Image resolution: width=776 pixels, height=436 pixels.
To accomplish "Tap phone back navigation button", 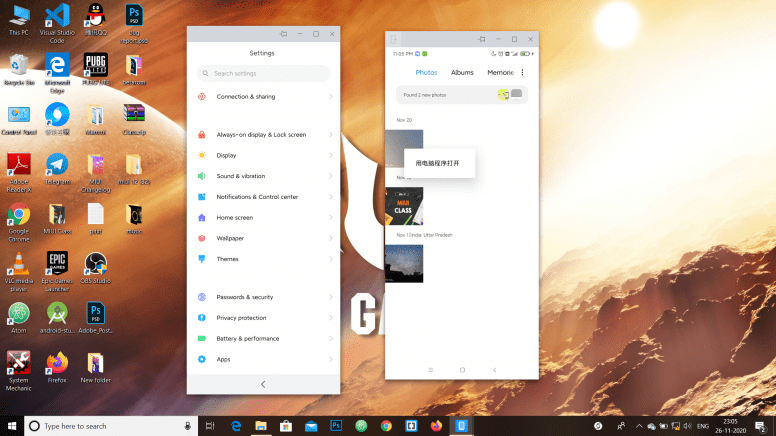I will point(494,370).
